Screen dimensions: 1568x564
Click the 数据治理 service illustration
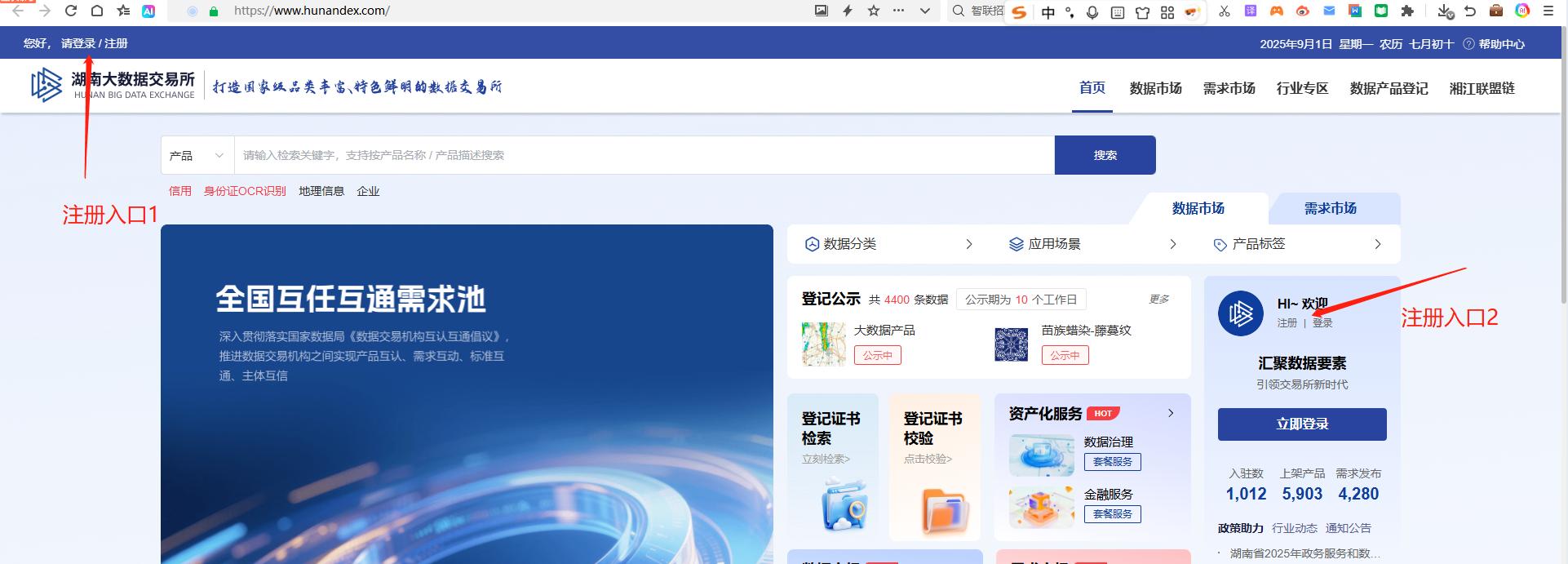(1041, 455)
